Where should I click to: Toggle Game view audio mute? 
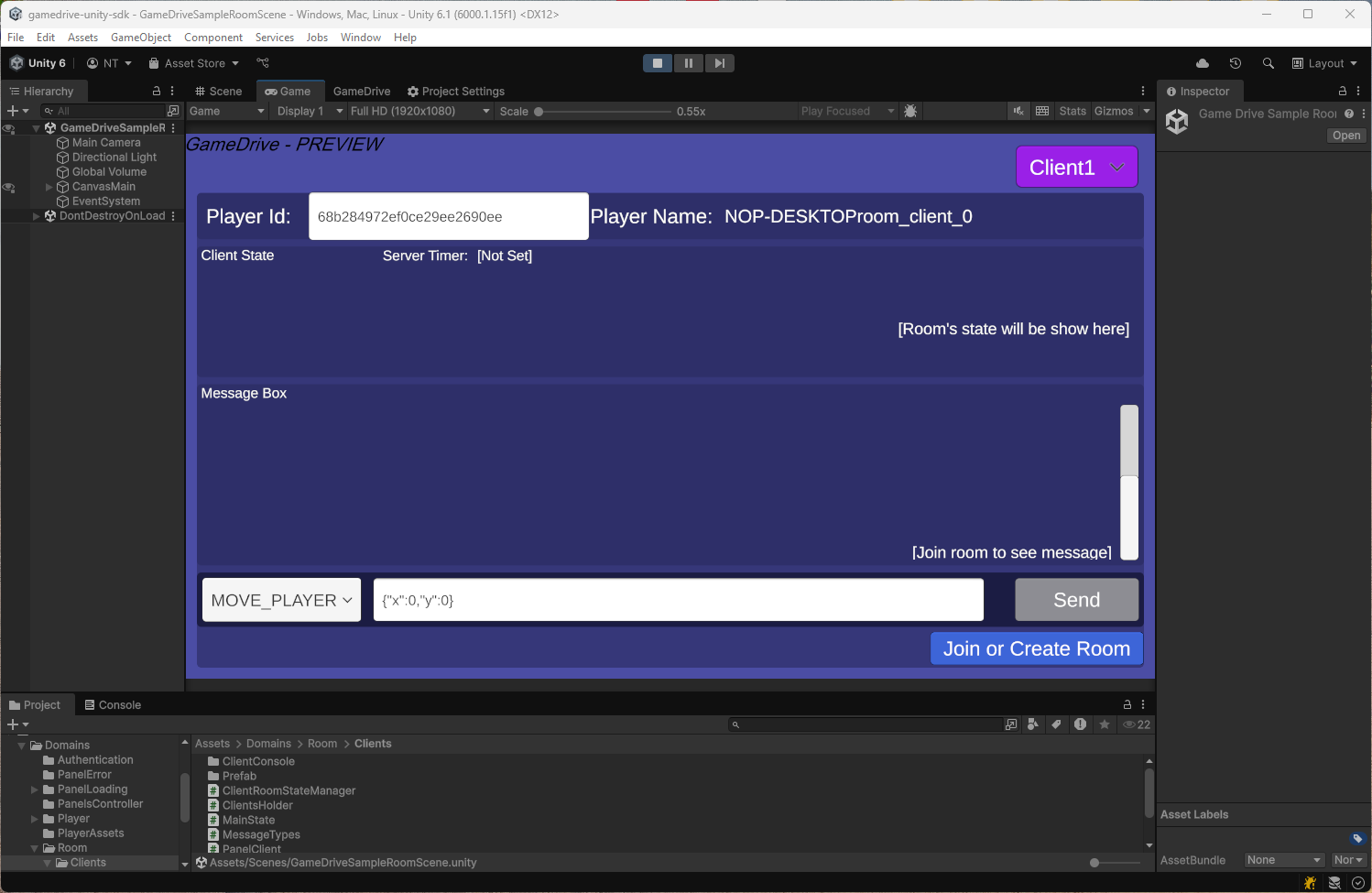pyautogui.click(x=1018, y=111)
